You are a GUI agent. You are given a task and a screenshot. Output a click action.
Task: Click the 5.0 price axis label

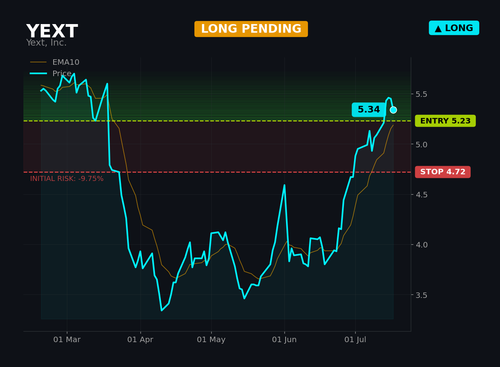(421, 145)
